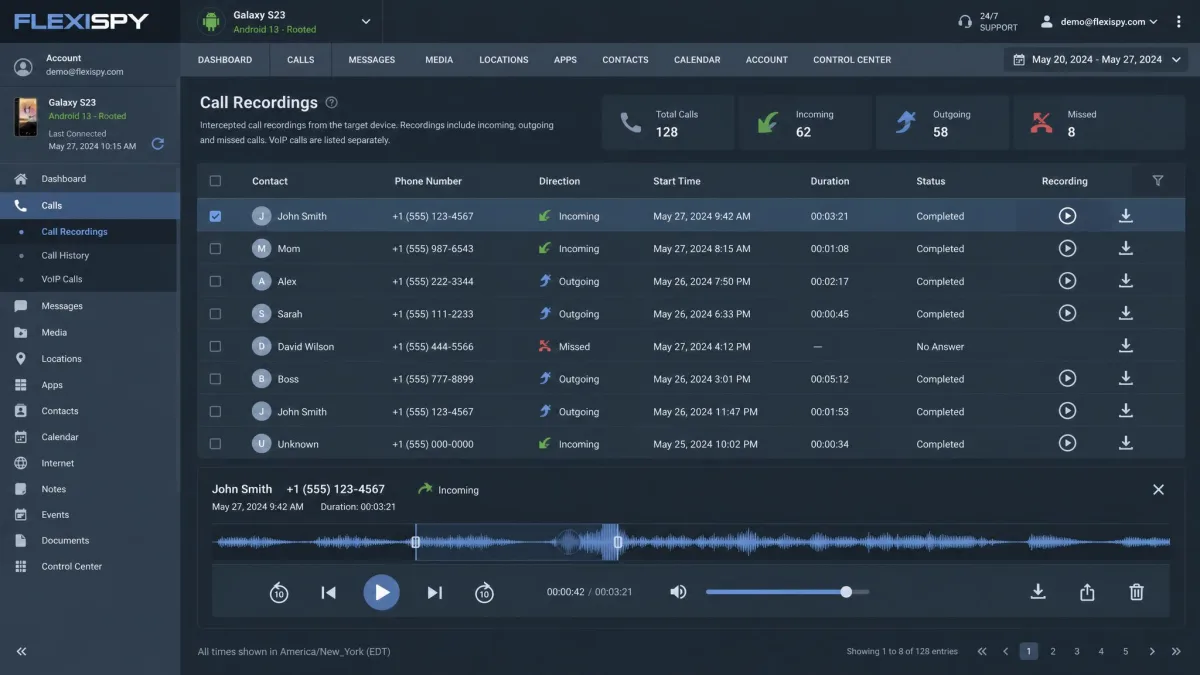Jump to previous recording track

tap(328, 593)
